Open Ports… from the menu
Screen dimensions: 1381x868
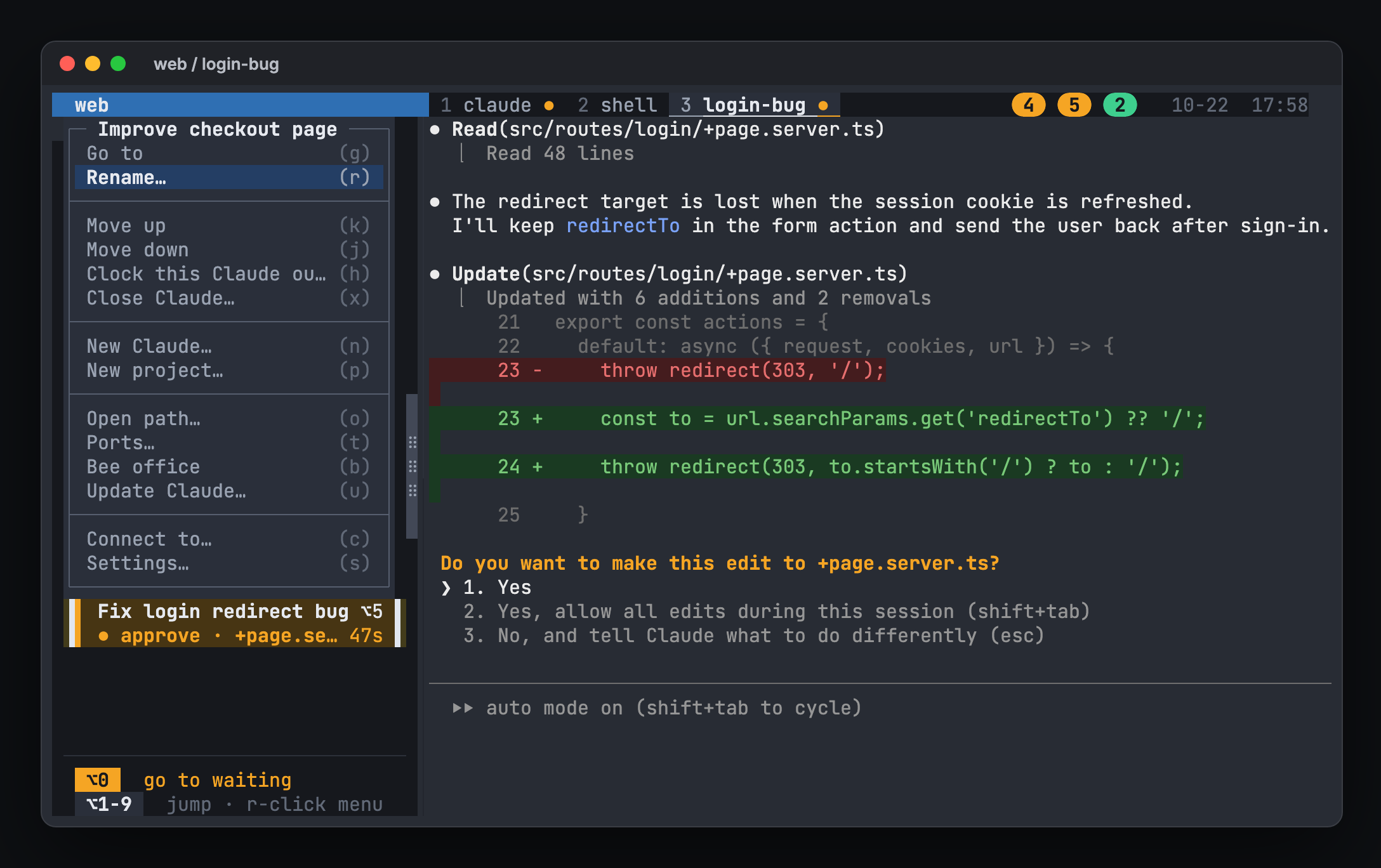tap(228, 443)
